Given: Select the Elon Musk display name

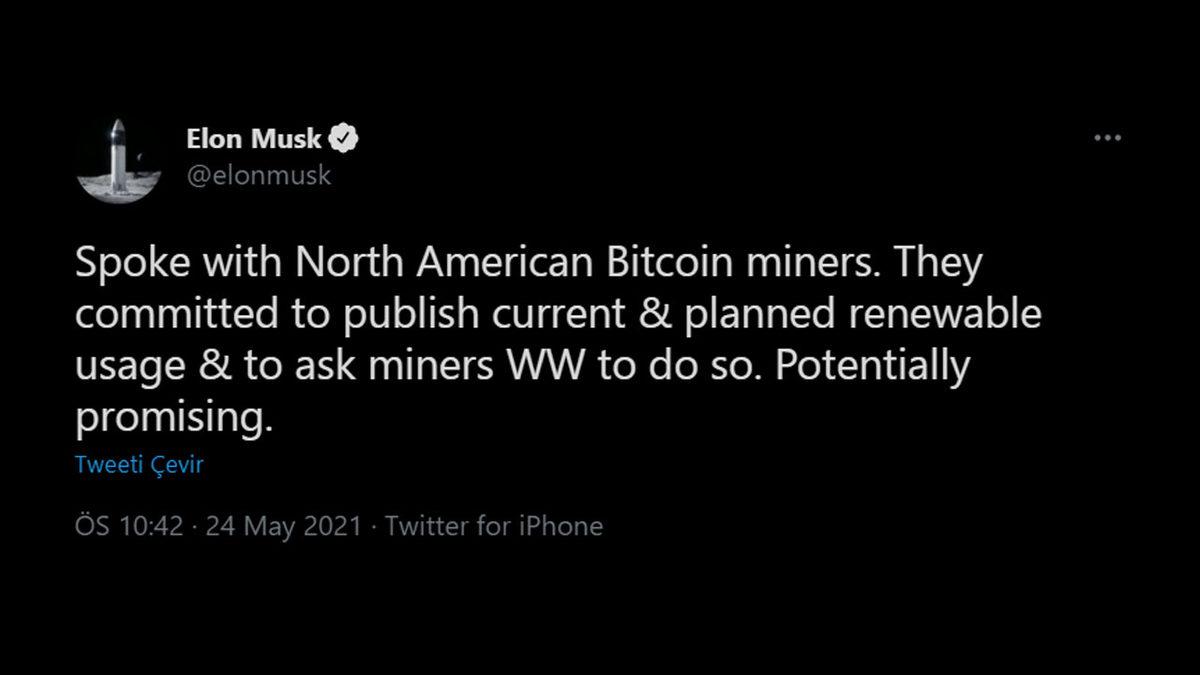Looking at the screenshot, I should click(254, 139).
